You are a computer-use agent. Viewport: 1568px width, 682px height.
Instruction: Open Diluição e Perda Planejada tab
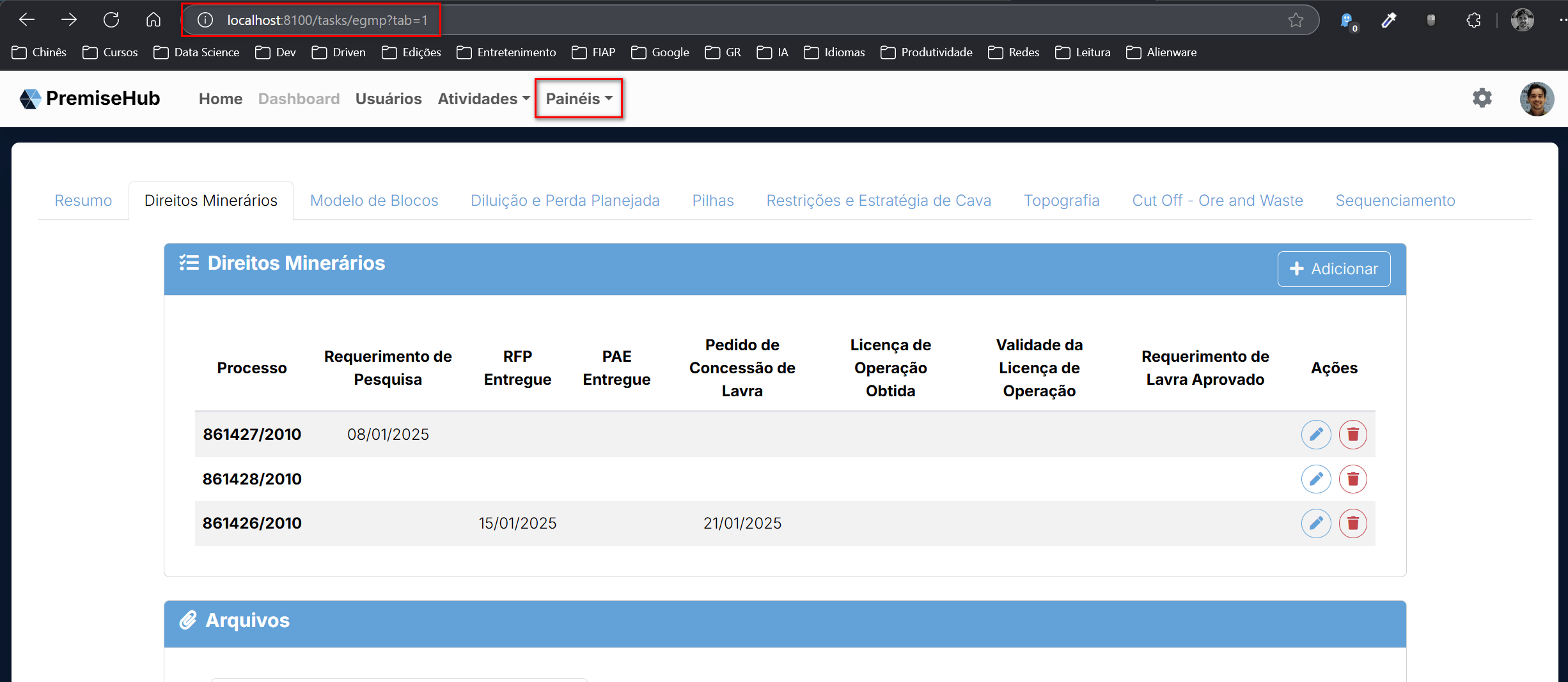[x=565, y=201]
